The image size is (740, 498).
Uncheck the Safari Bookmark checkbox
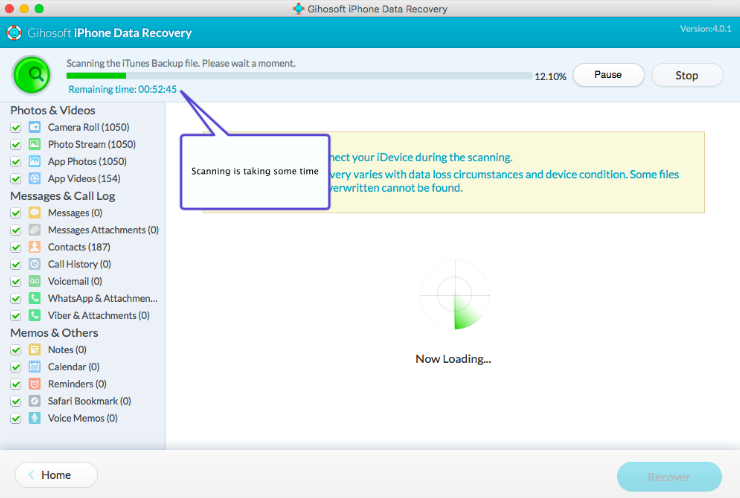pyautogui.click(x=16, y=401)
